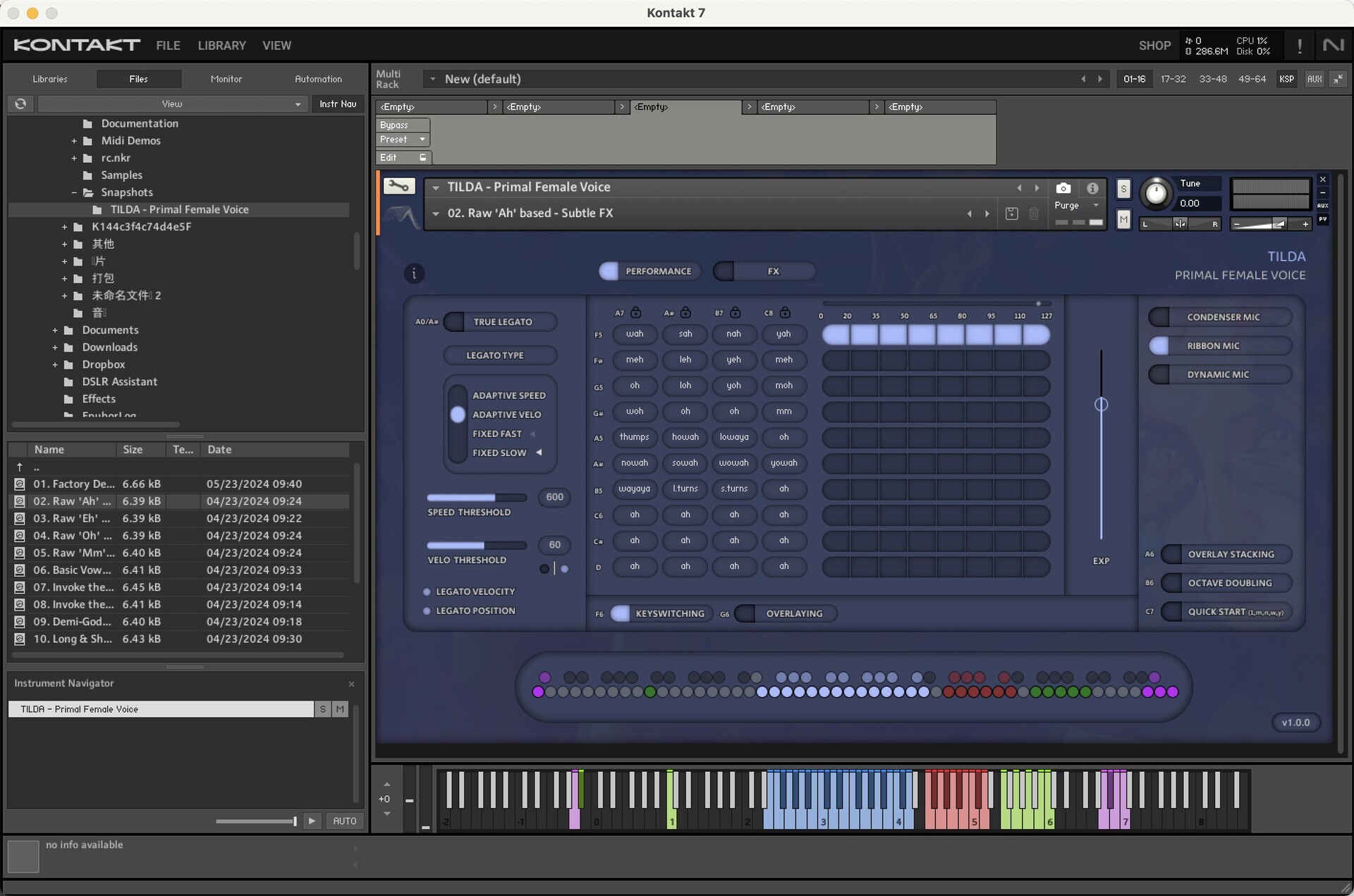
Task: Load the next instrument with the header right arrow
Action: pyautogui.click(x=1037, y=188)
